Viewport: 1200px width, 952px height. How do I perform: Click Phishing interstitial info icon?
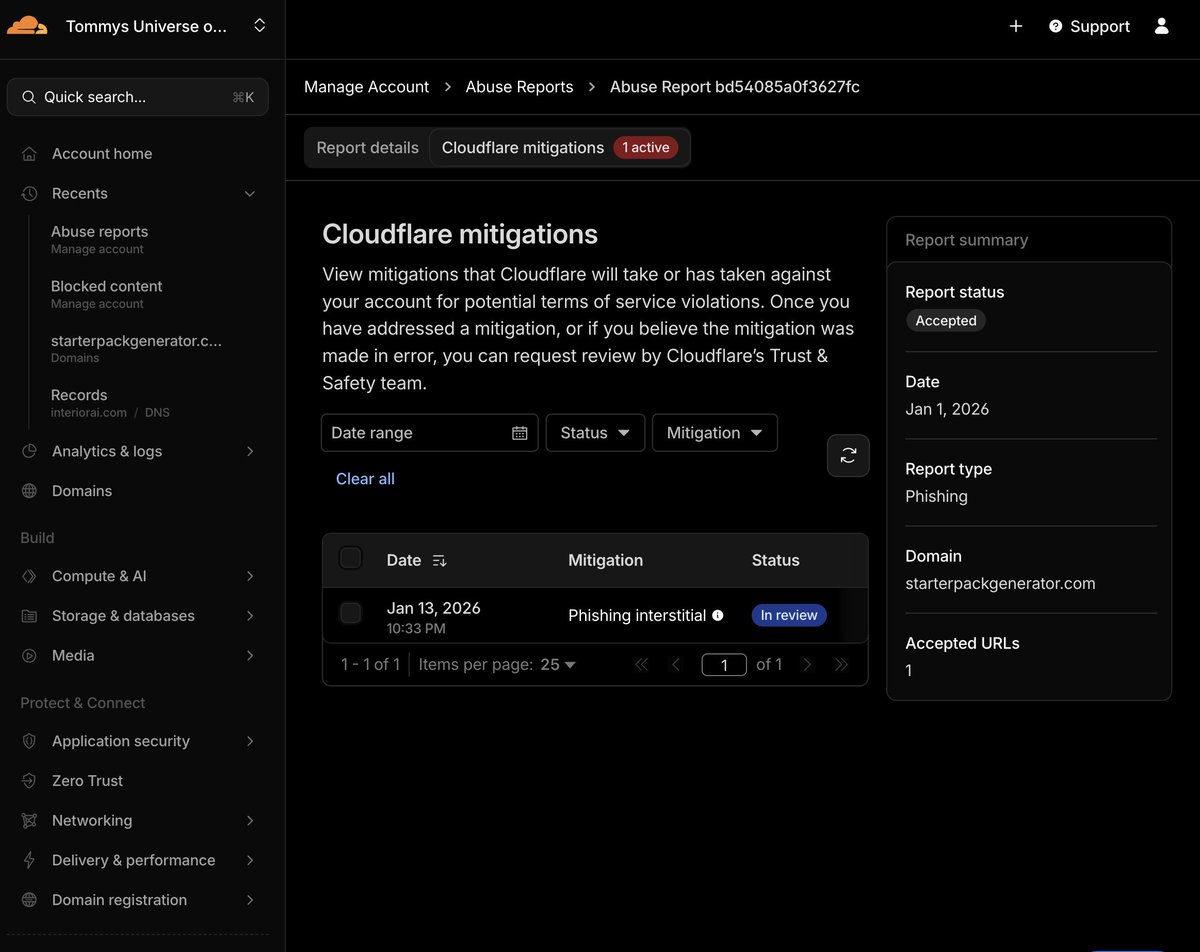pyautogui.click(x=717, y=616)
